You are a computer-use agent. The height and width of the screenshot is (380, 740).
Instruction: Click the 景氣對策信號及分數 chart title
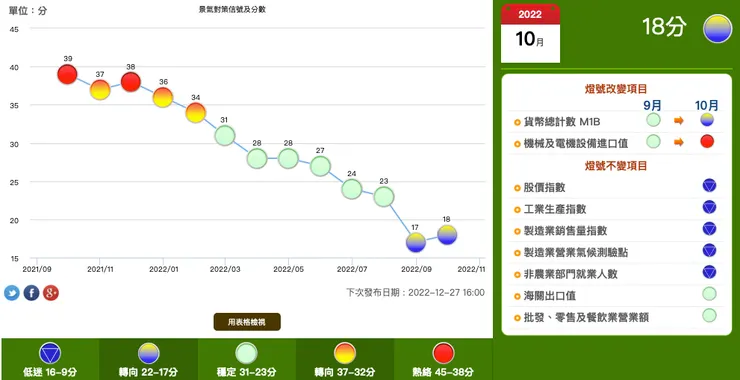tap(232, 9)
